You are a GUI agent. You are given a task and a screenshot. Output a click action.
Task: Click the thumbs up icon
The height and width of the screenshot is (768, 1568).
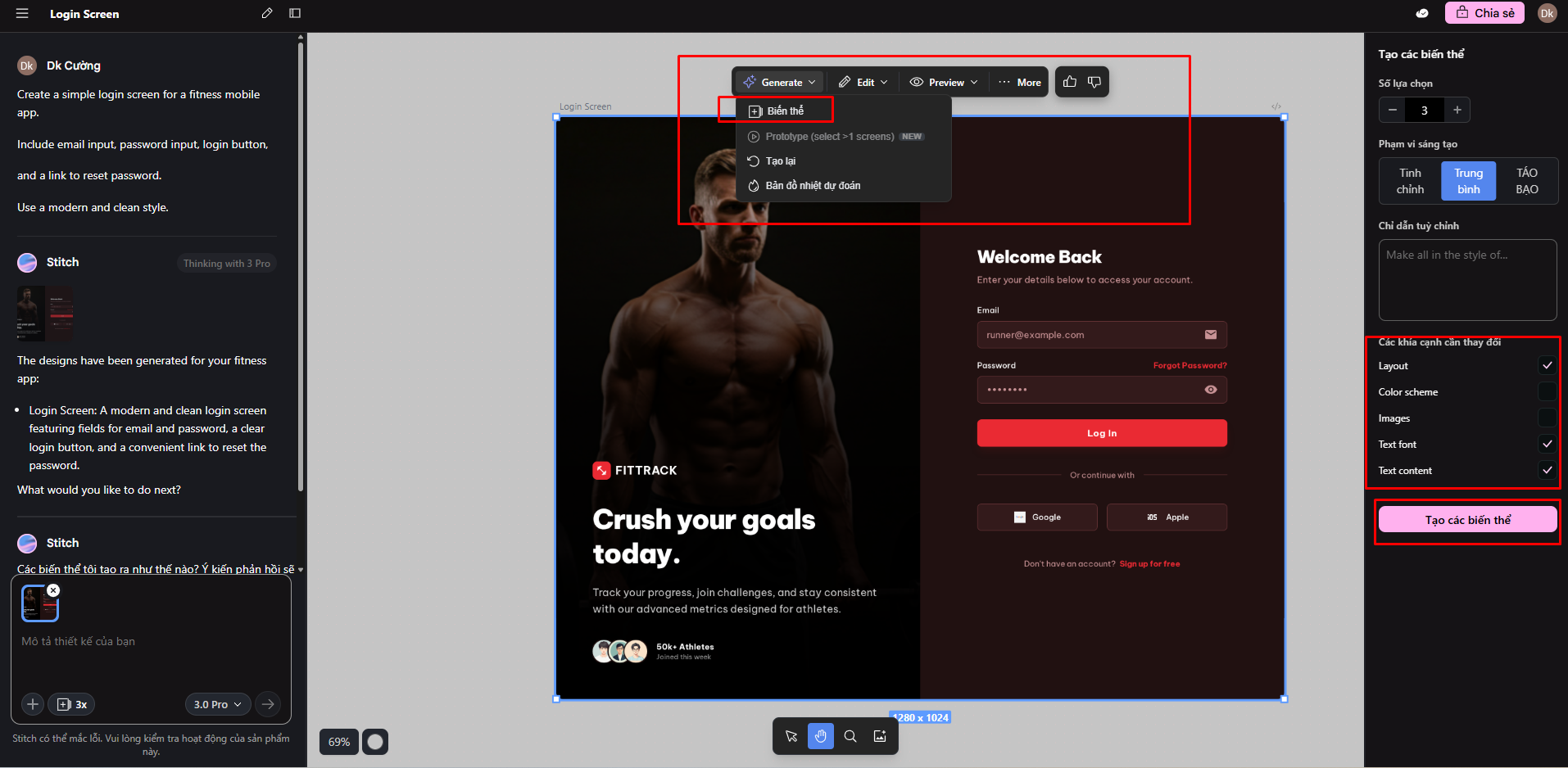pyautogui.click(x=1070, y=82)
